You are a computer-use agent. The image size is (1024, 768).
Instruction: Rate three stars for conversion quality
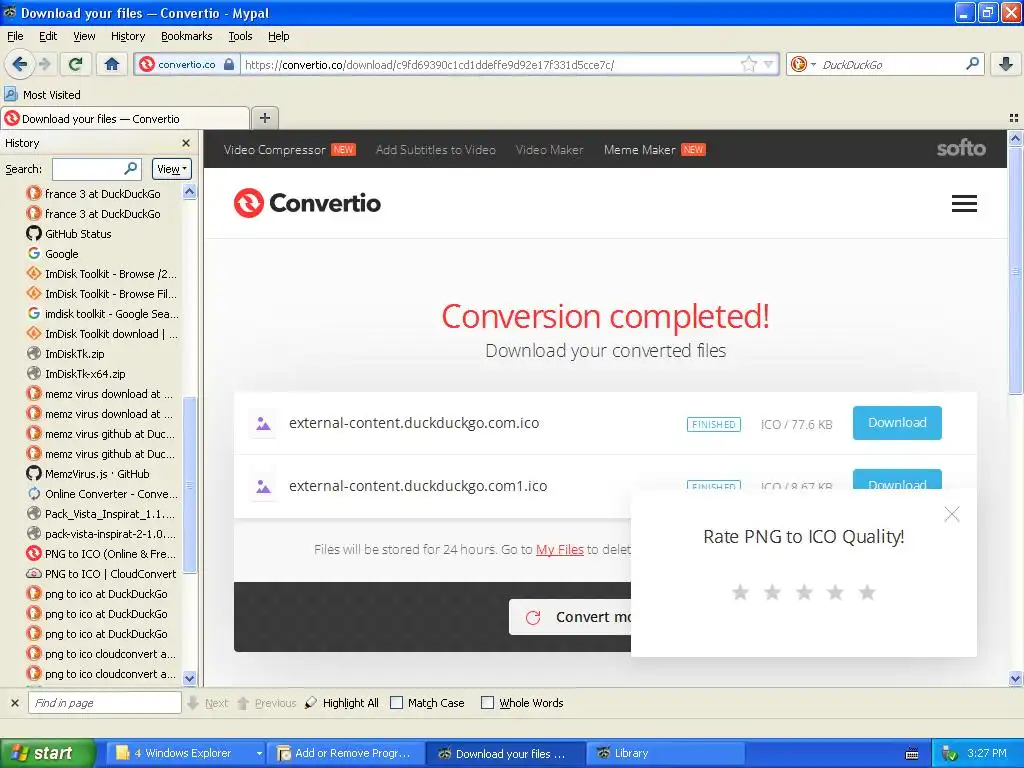pyautogui.click(x=804, y=592)
